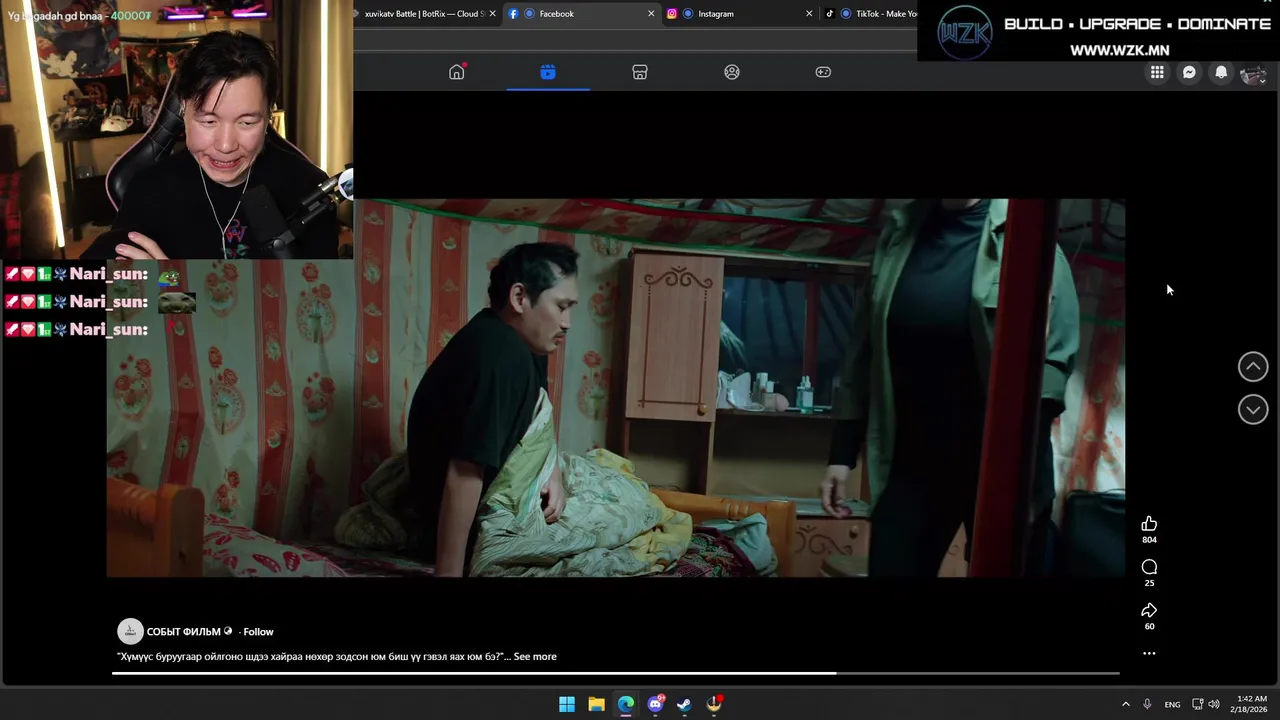This screenshot has height=720, width=1280.
Task: Like the video with thumbs up
Action: coord(1149,524)
